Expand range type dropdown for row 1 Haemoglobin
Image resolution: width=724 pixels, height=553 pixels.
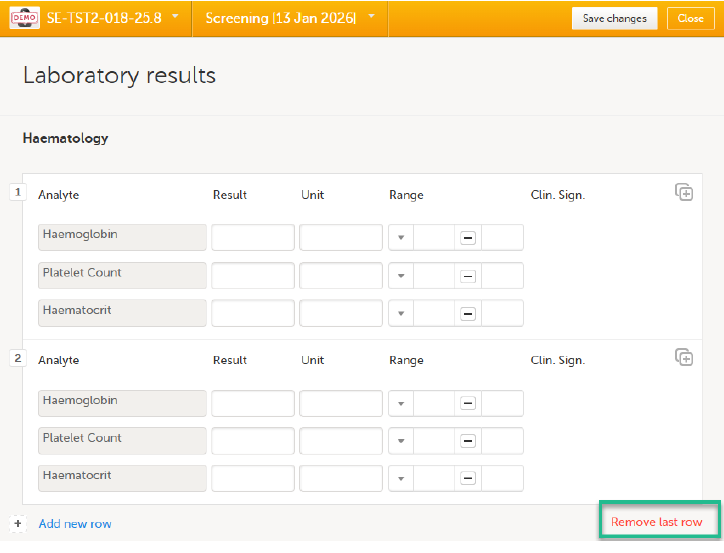(401, 238)
